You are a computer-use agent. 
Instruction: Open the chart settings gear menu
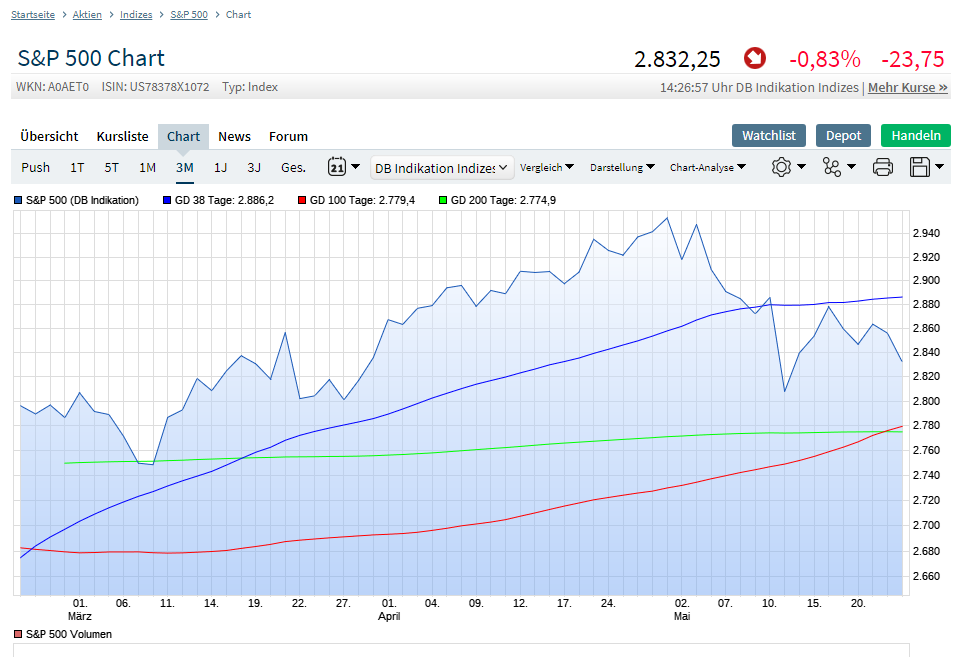click(x=781, y=167)
